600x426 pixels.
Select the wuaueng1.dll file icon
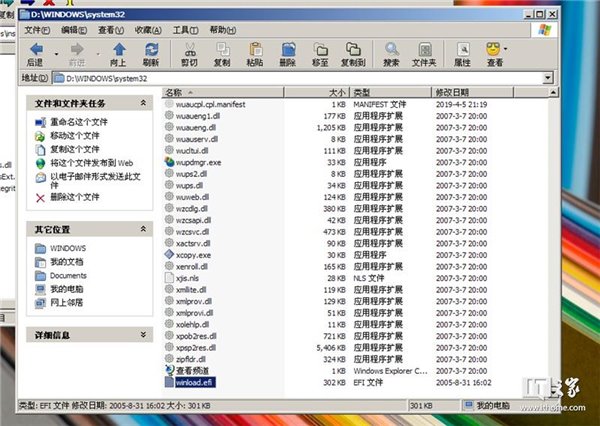click(169, 116)
